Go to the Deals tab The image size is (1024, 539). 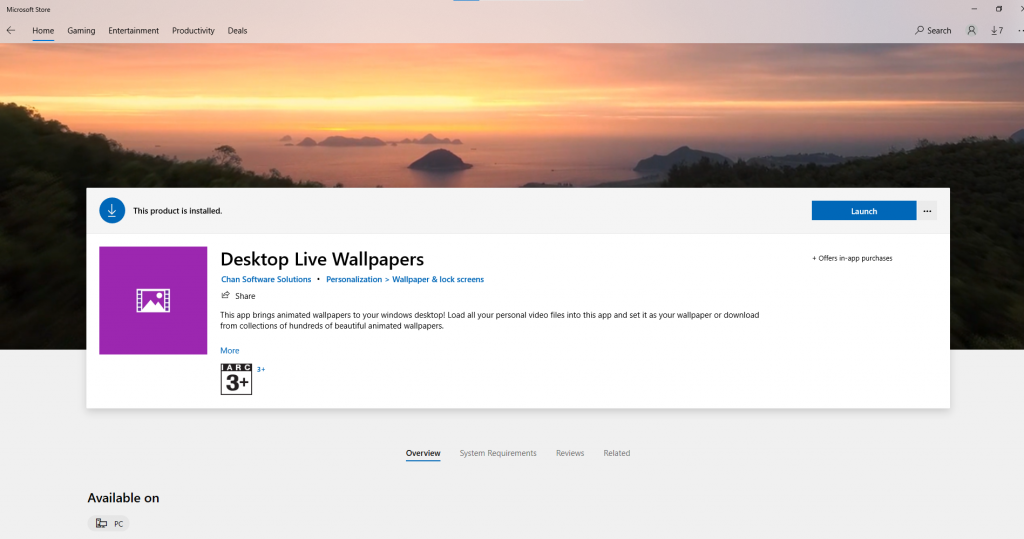(x=237, y=31)
